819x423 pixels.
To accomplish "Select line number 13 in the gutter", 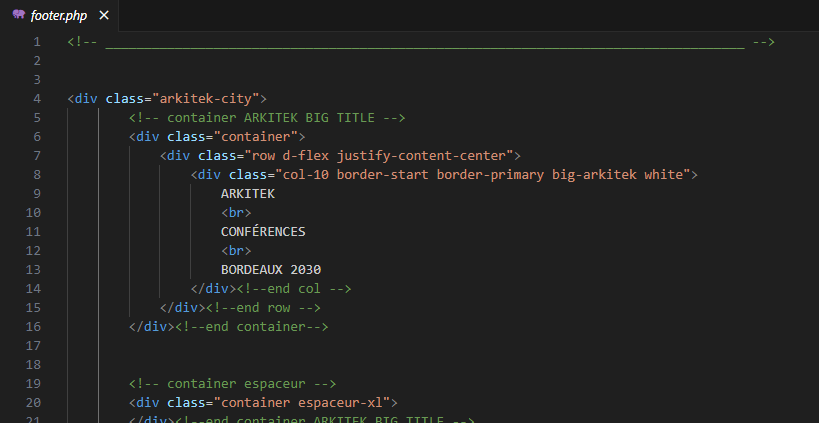I will [34, 270].
